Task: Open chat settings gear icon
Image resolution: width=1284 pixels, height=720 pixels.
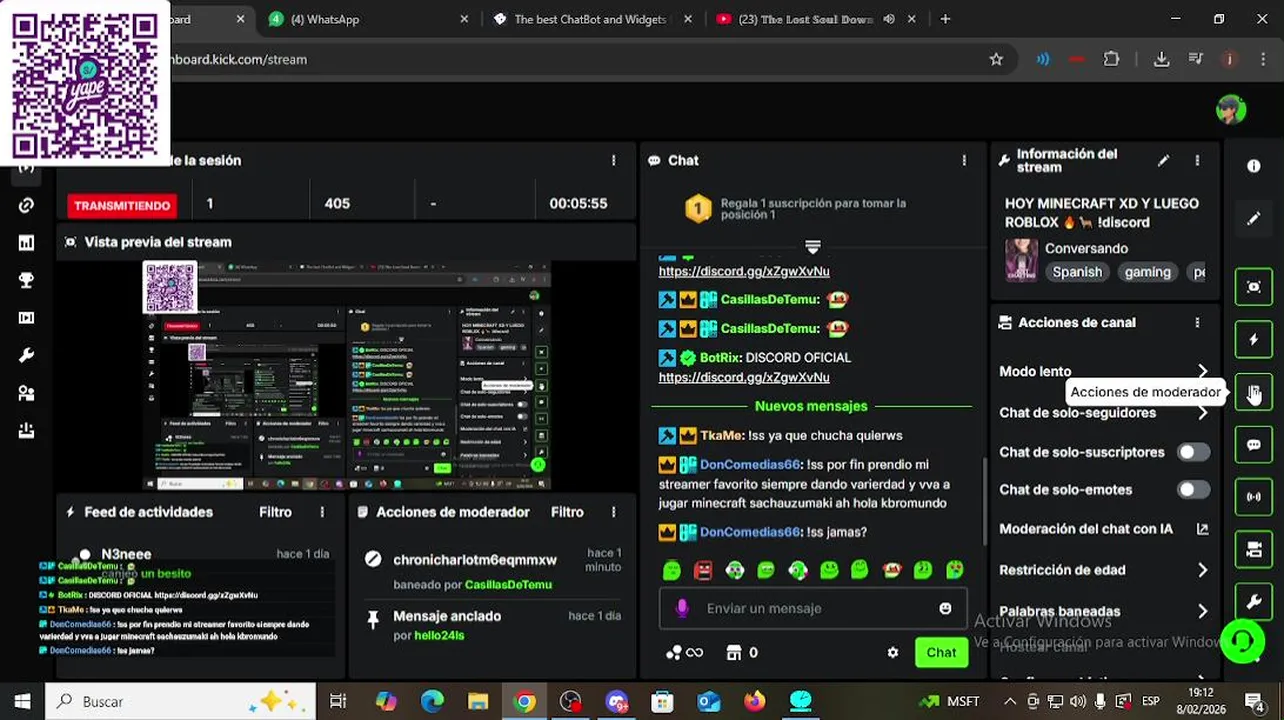Action: [893, 653]
